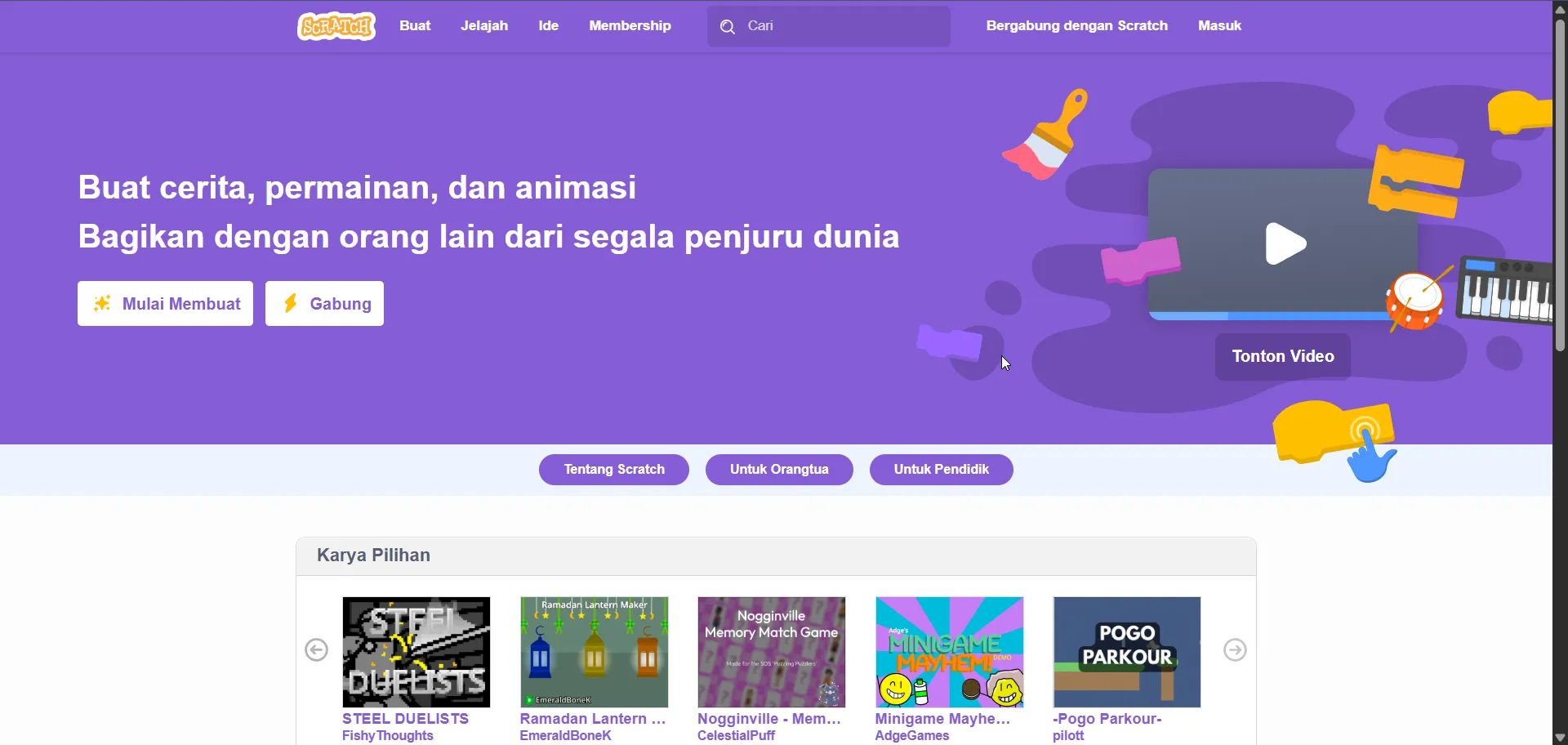This screenshot has height=745, width=1568.
Task: Open the Ide menu item
Action: [547, 25]
